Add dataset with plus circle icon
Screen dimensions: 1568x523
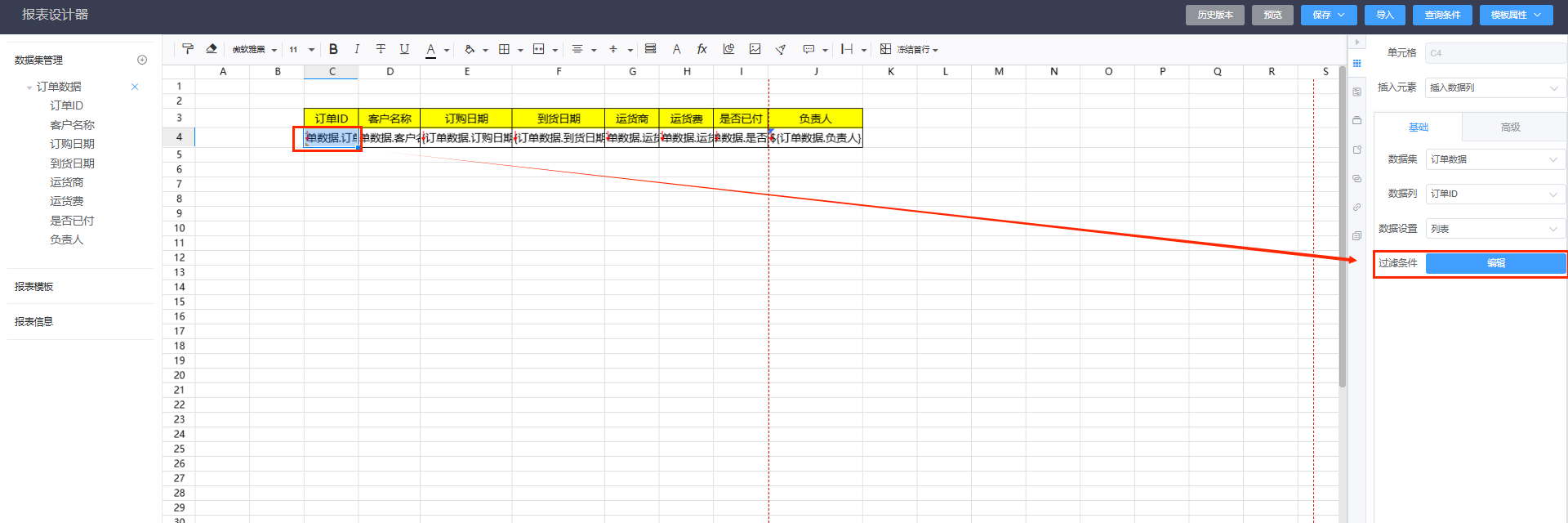tap(142, 60)
